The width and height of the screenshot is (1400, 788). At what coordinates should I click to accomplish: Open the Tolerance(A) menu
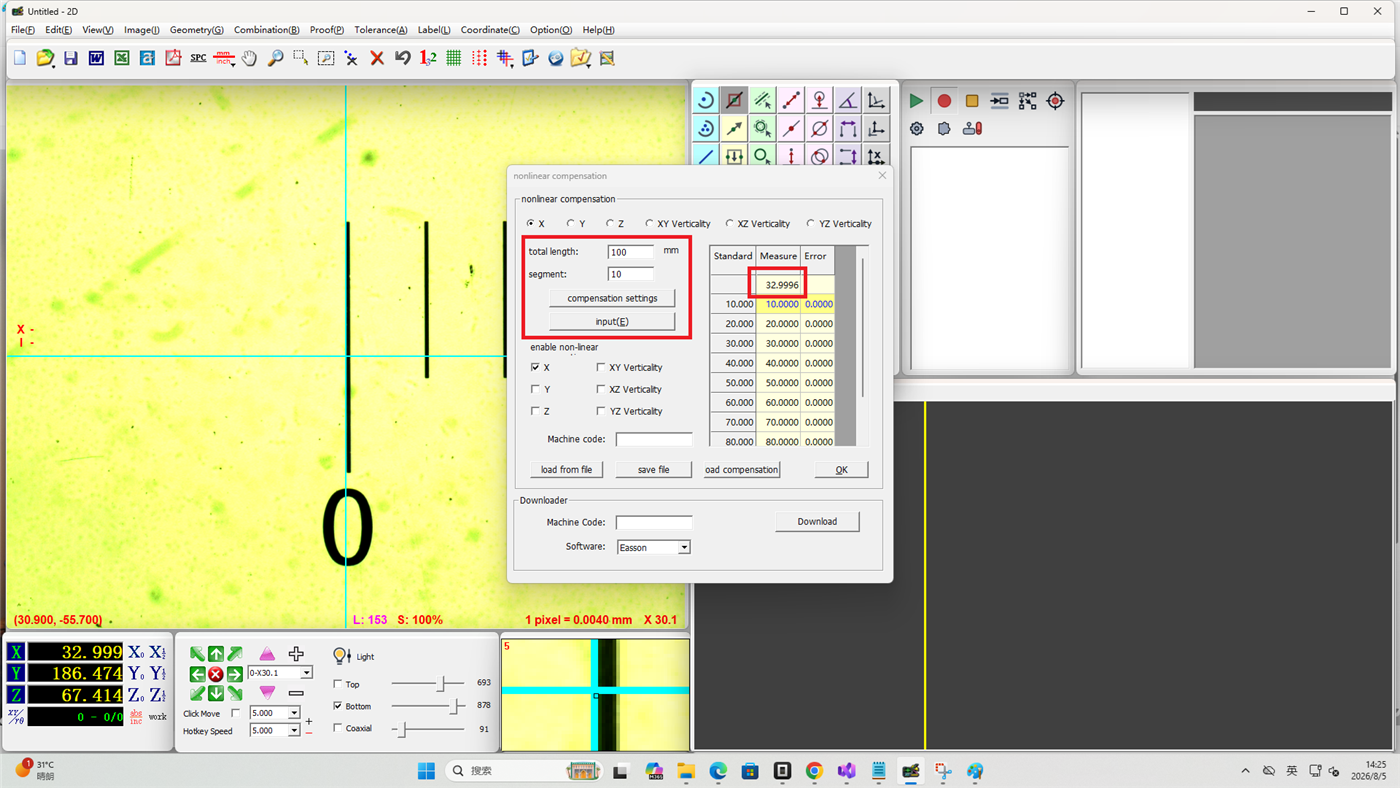pos(380,30)
